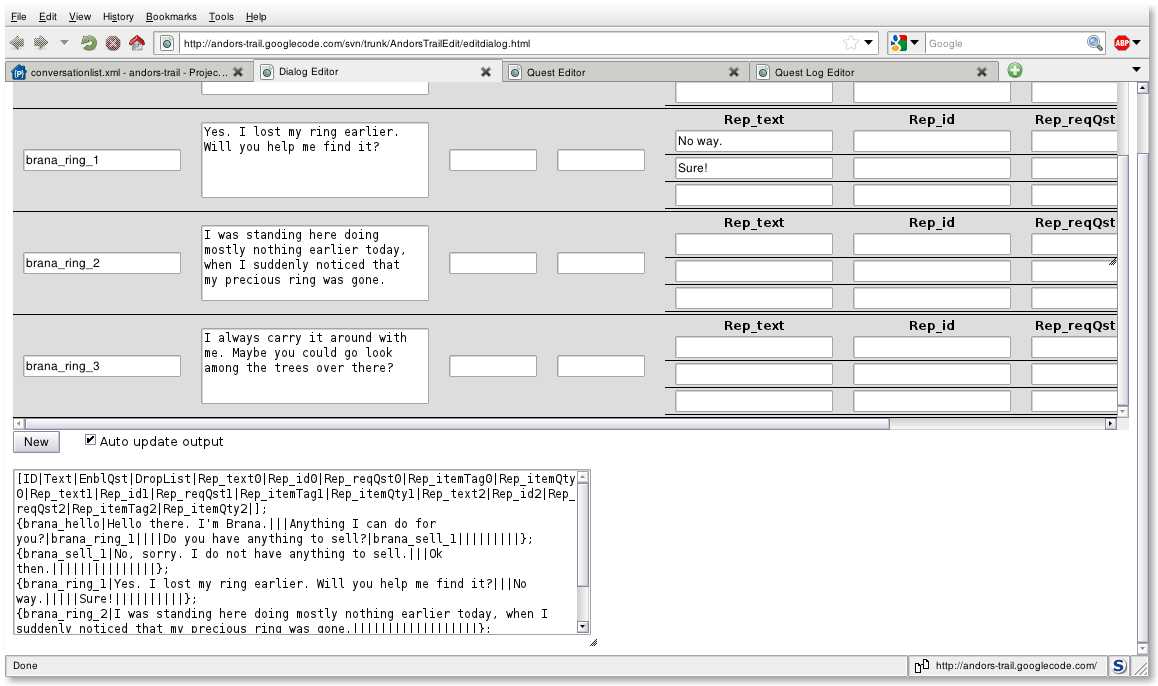Click the Forward navigation arrow
The width and height of the screenshot is (1158, 686).
click(41, 43)
